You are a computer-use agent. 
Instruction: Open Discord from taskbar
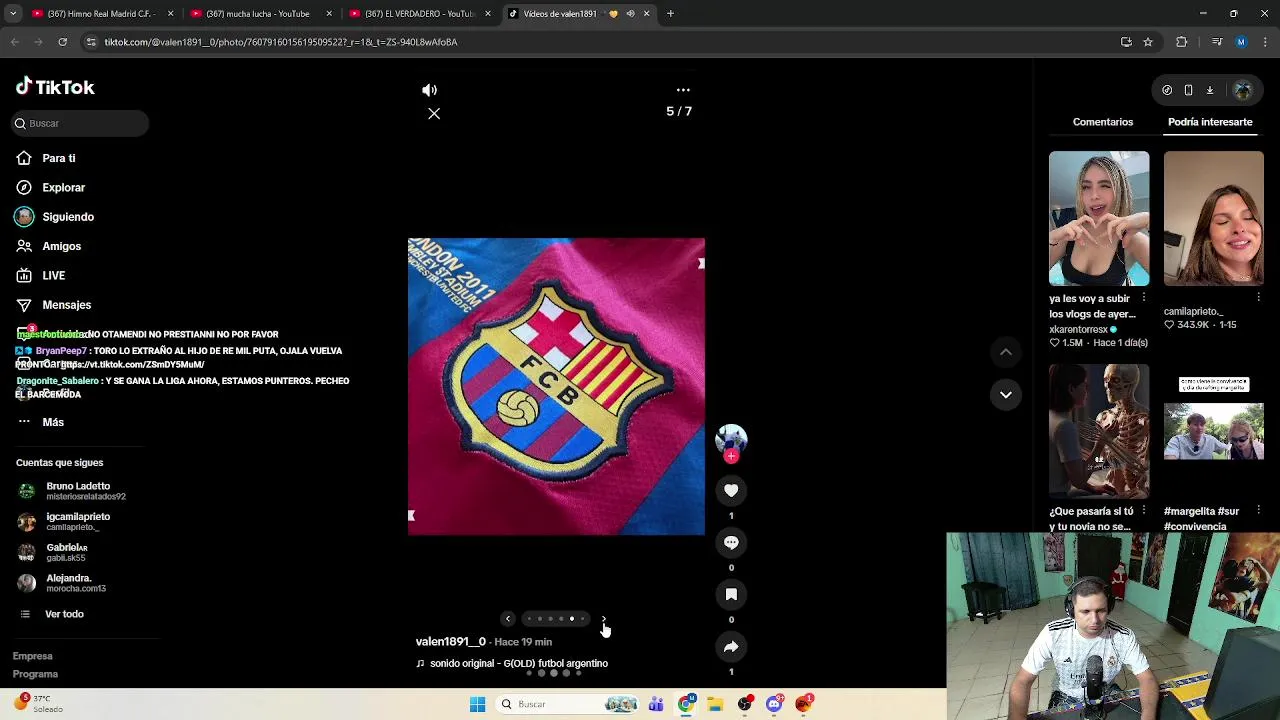(x=774, y=704)
